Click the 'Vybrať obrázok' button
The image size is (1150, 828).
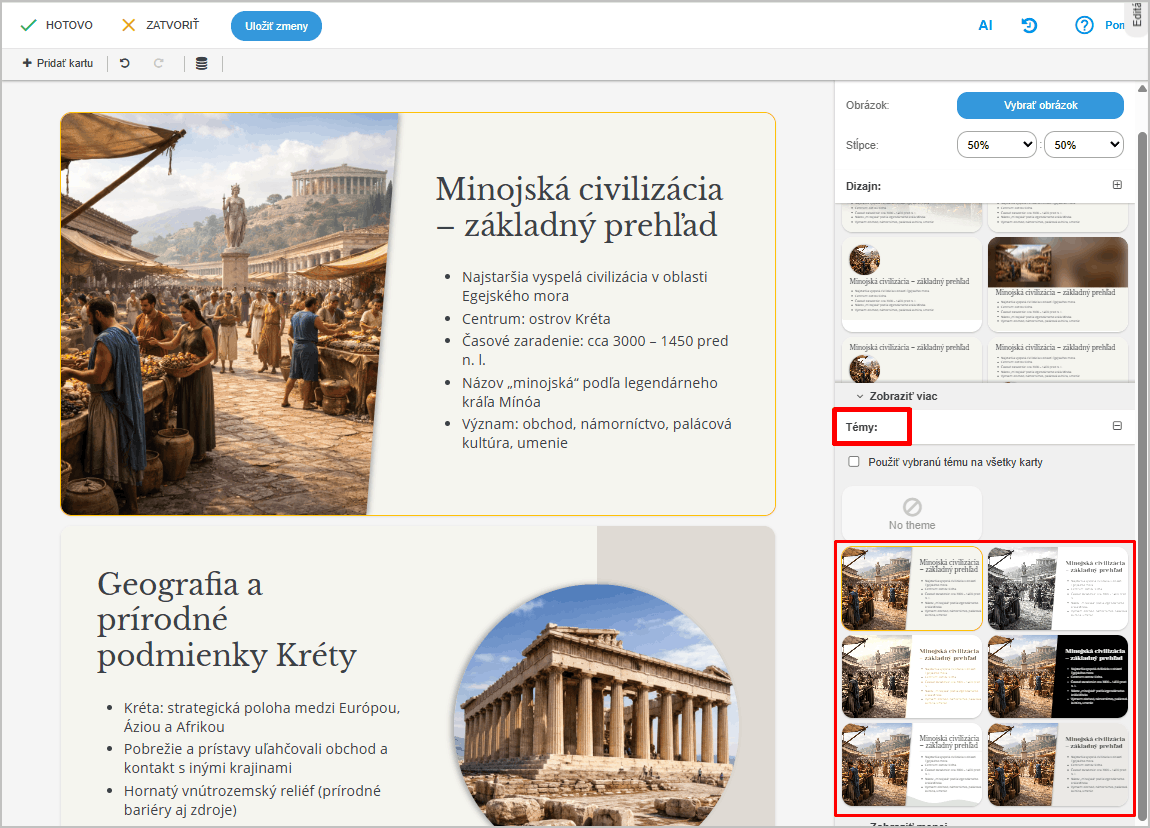coord(1040,105)
